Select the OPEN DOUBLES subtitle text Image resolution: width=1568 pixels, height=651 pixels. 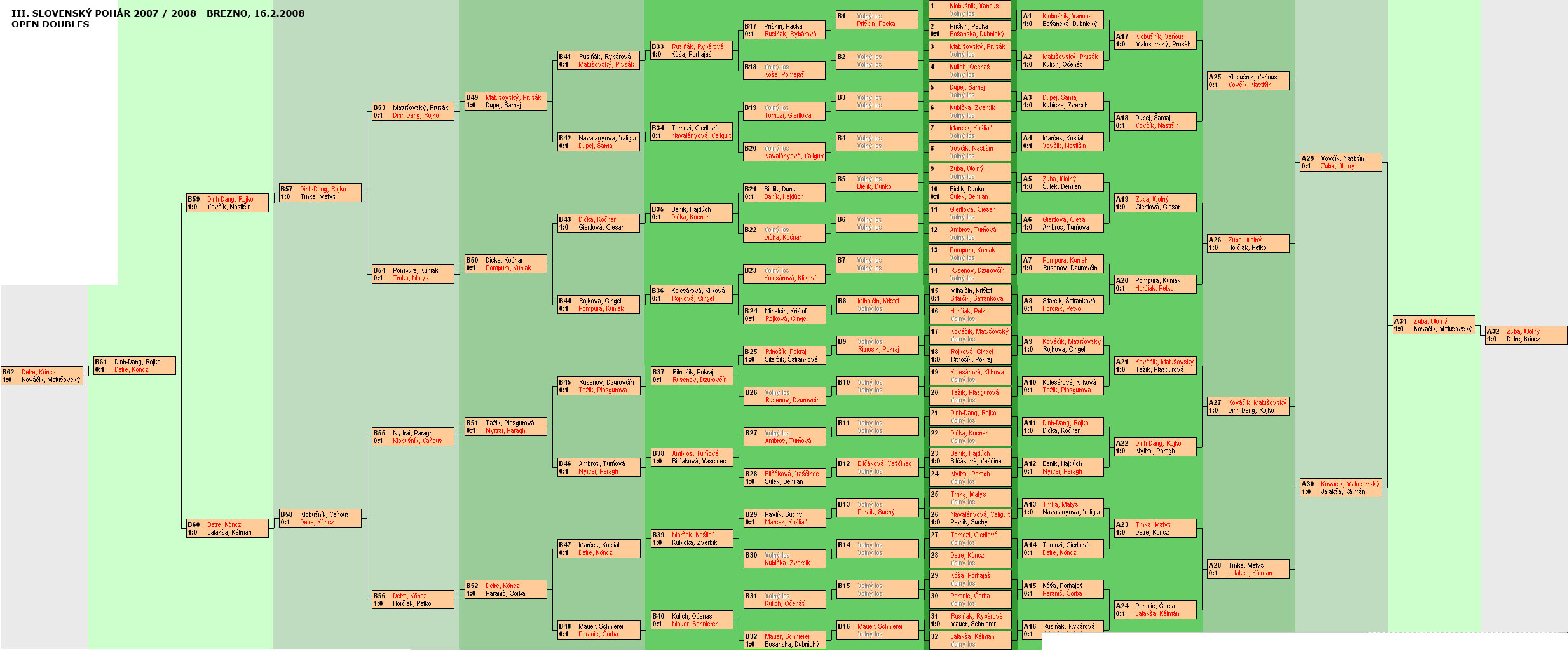(x=50, y=24)
